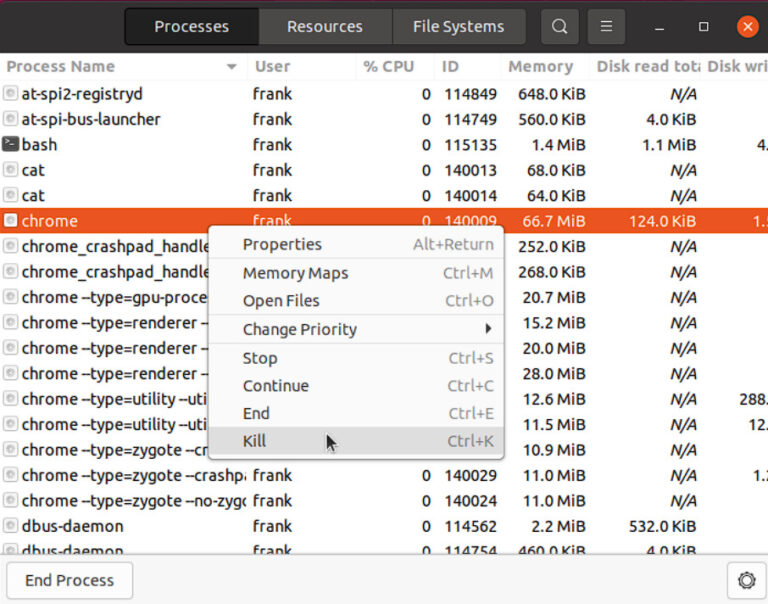Open Memory Maps from the context menu
The height and width of the screenshot is (604, 768).
(x=295, y=273)
